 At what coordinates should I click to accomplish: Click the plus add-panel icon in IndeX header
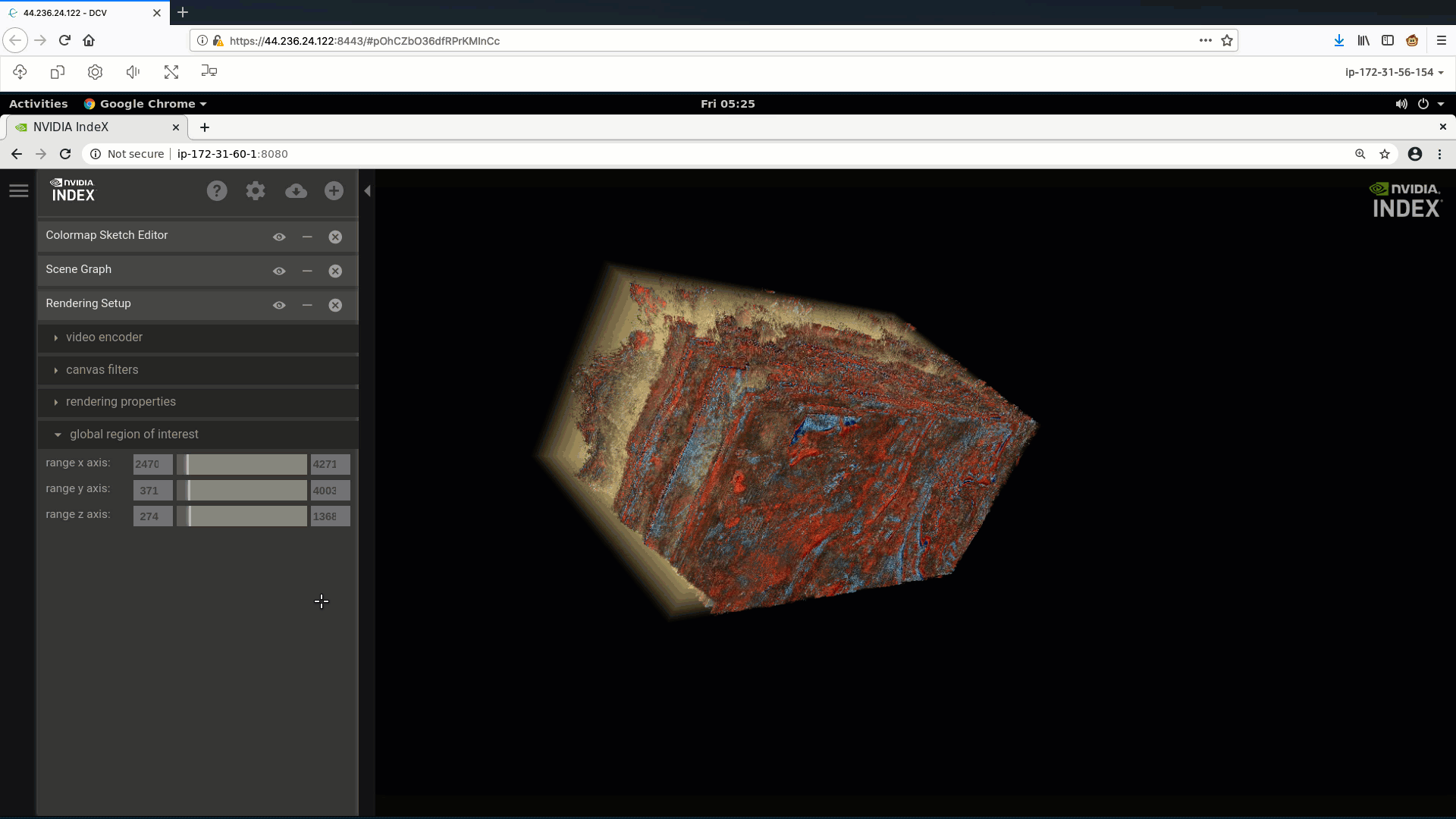click(x=334, y=191)
